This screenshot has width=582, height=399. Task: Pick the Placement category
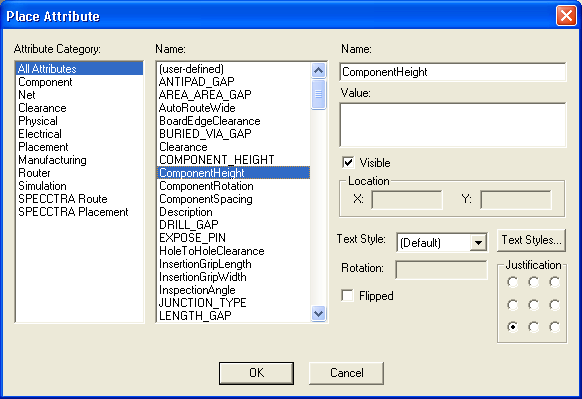pos(79,147)
